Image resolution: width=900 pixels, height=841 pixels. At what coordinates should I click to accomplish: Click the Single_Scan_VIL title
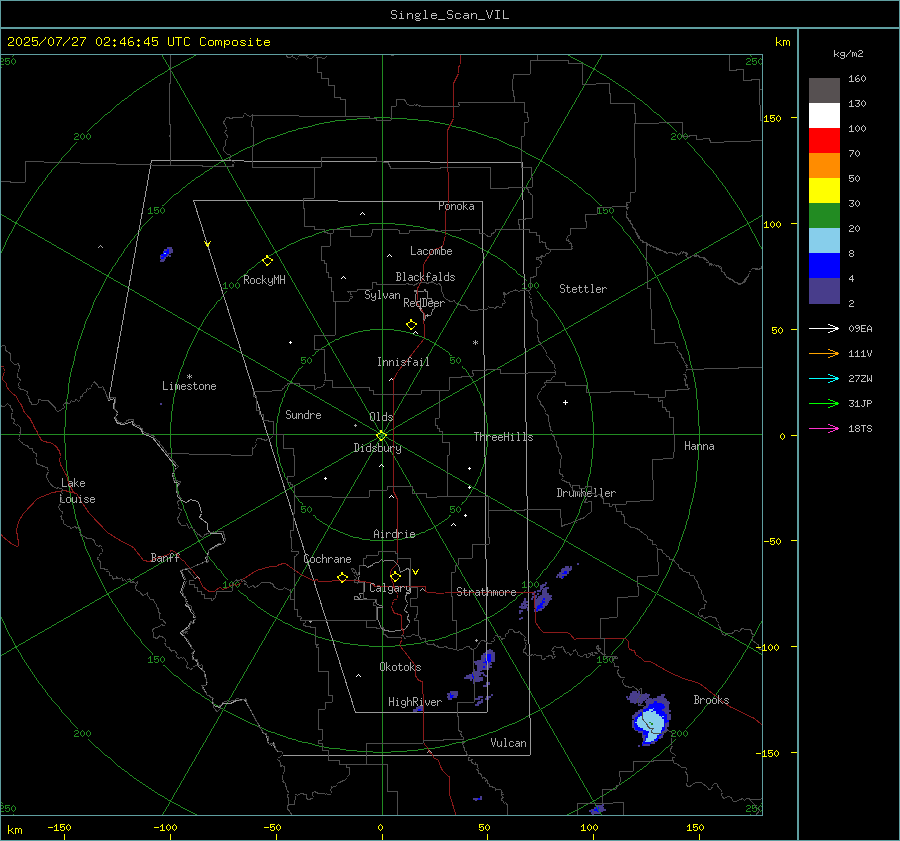(x=449, y=15)
